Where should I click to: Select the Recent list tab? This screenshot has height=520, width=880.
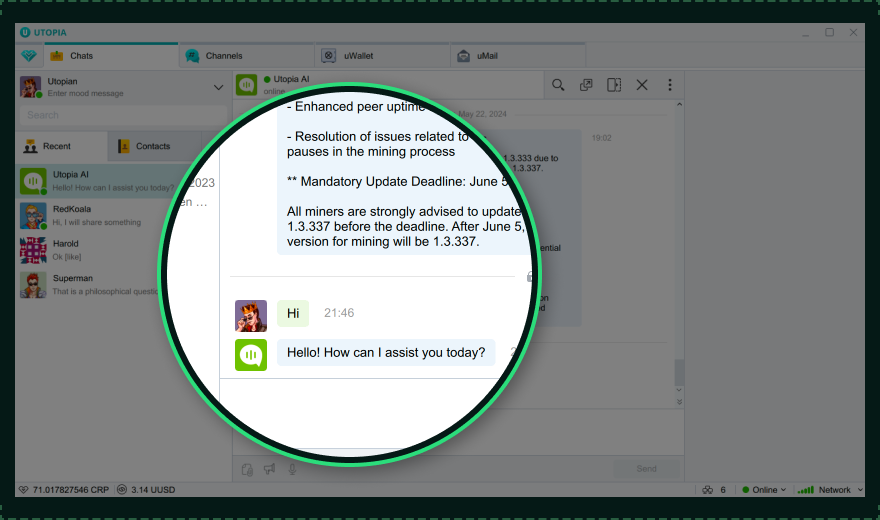[61, 146]
